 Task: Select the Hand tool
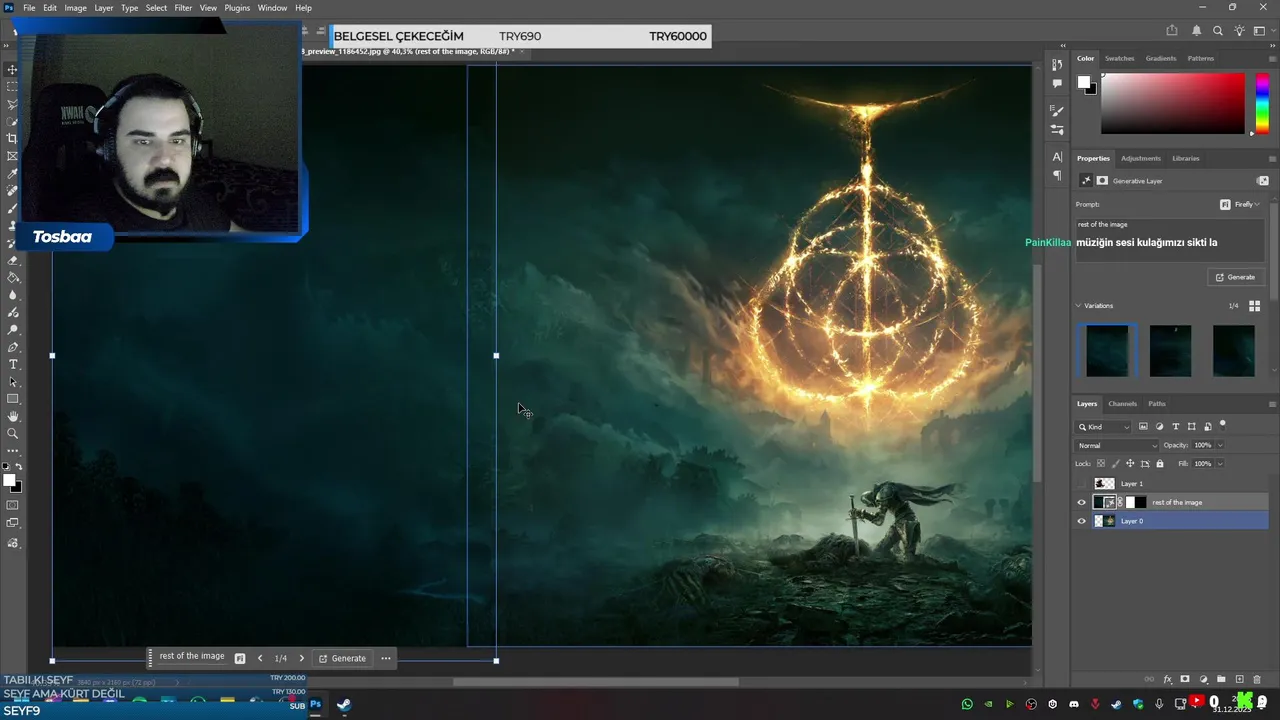(x=12, y=416)
